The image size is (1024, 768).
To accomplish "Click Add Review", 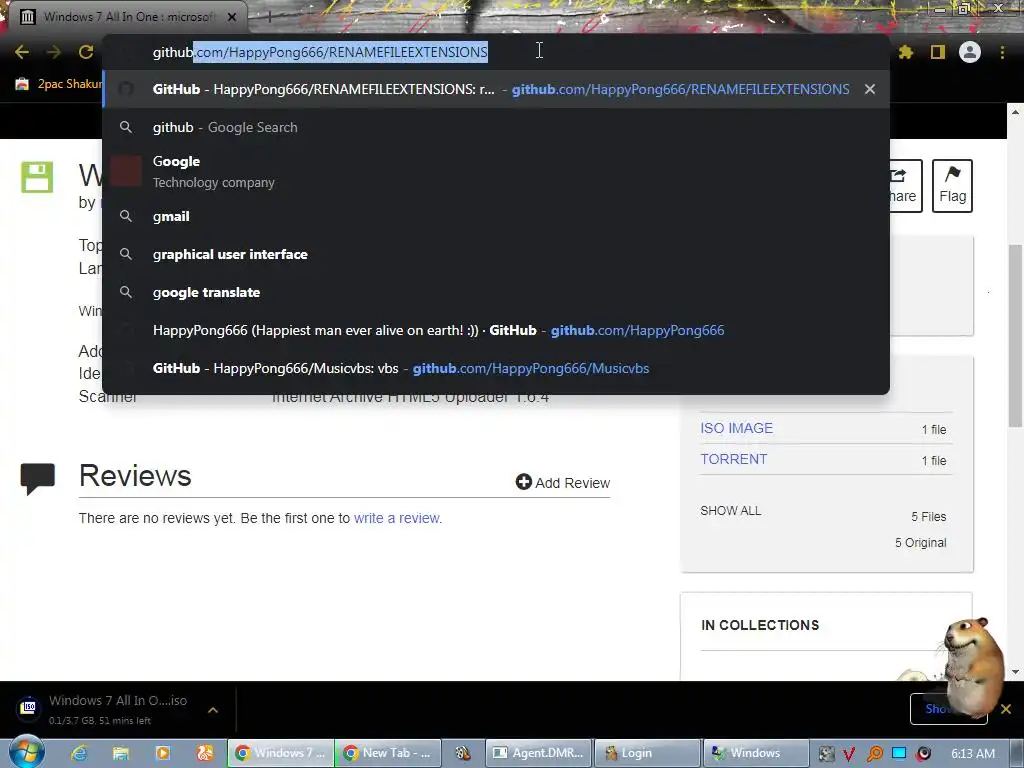I will [562, 483].
